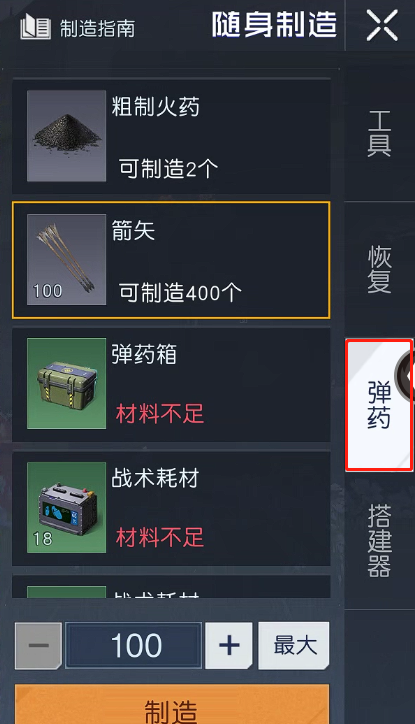This screenshot has width=415, height=724.
Task: Select the 粗制火药 row (可制造2个)
Action: click(x=171, y=136)
